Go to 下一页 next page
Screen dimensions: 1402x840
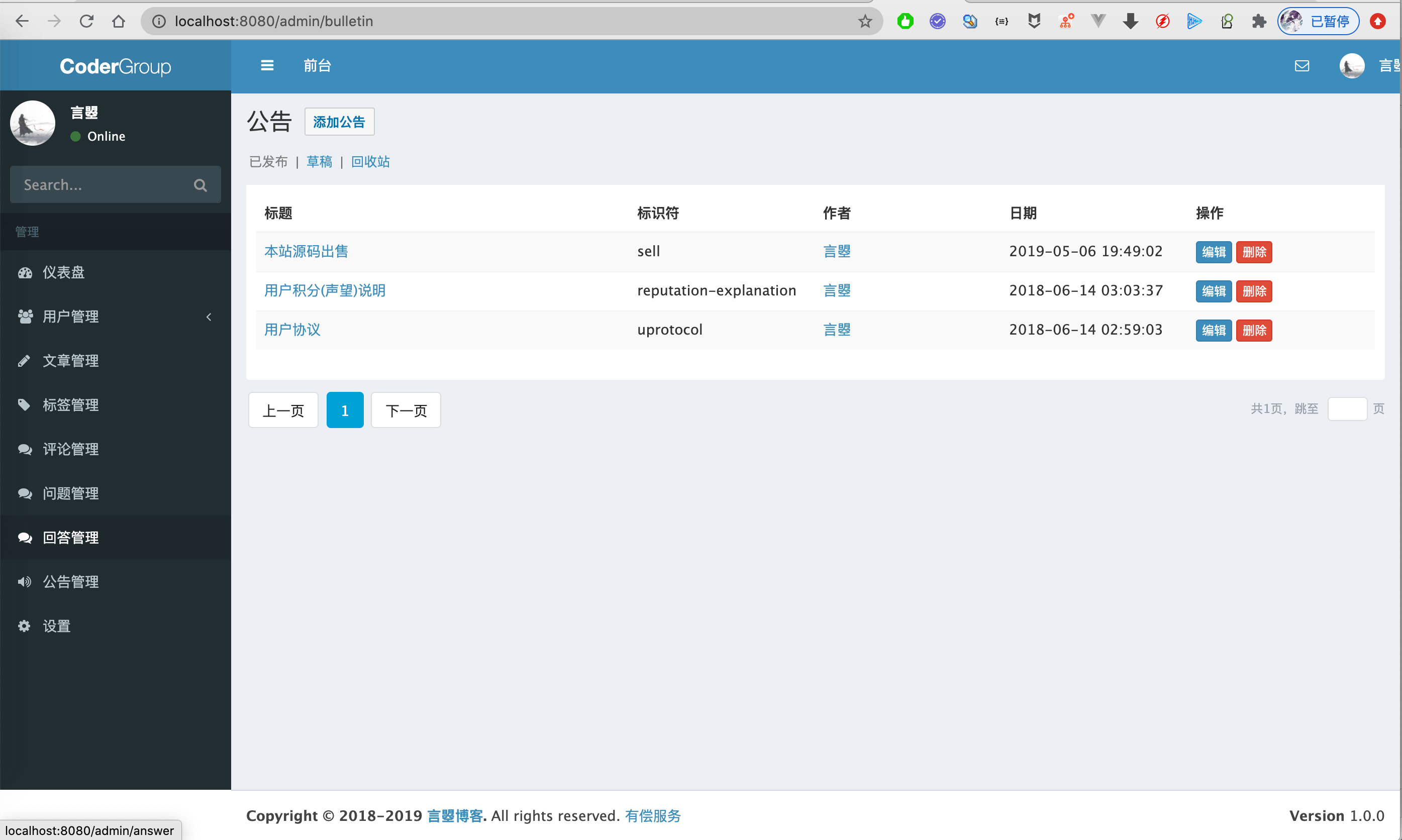(x=406, y=410)
